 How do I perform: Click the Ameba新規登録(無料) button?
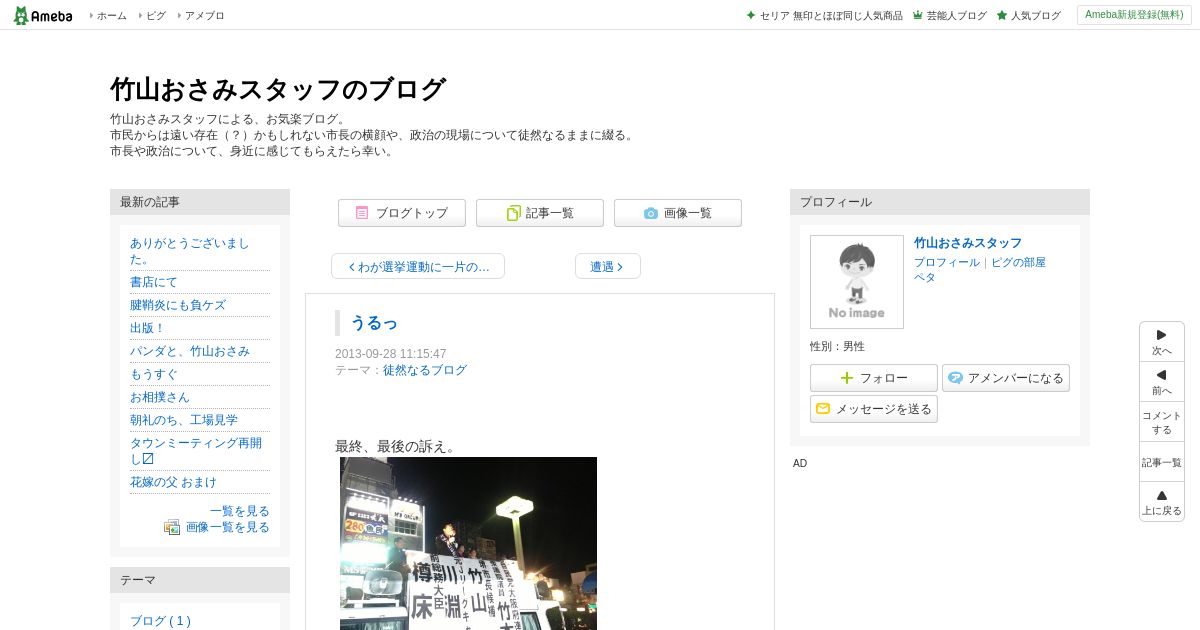point(1134,15)
